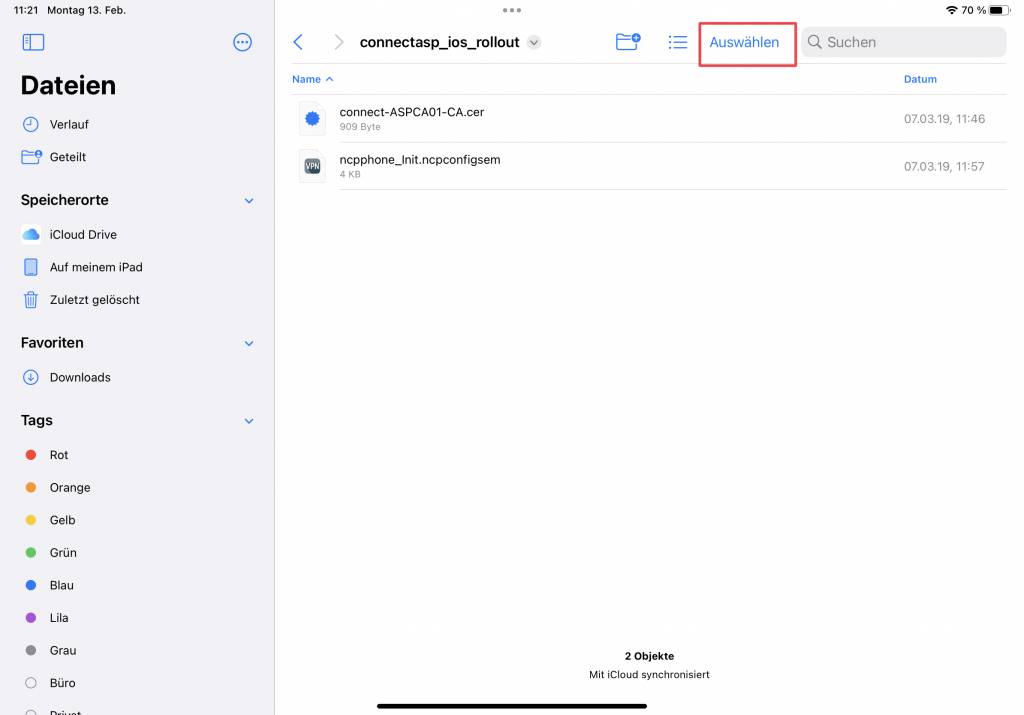
Task: Go back using the left chevron
Action: 298,42
